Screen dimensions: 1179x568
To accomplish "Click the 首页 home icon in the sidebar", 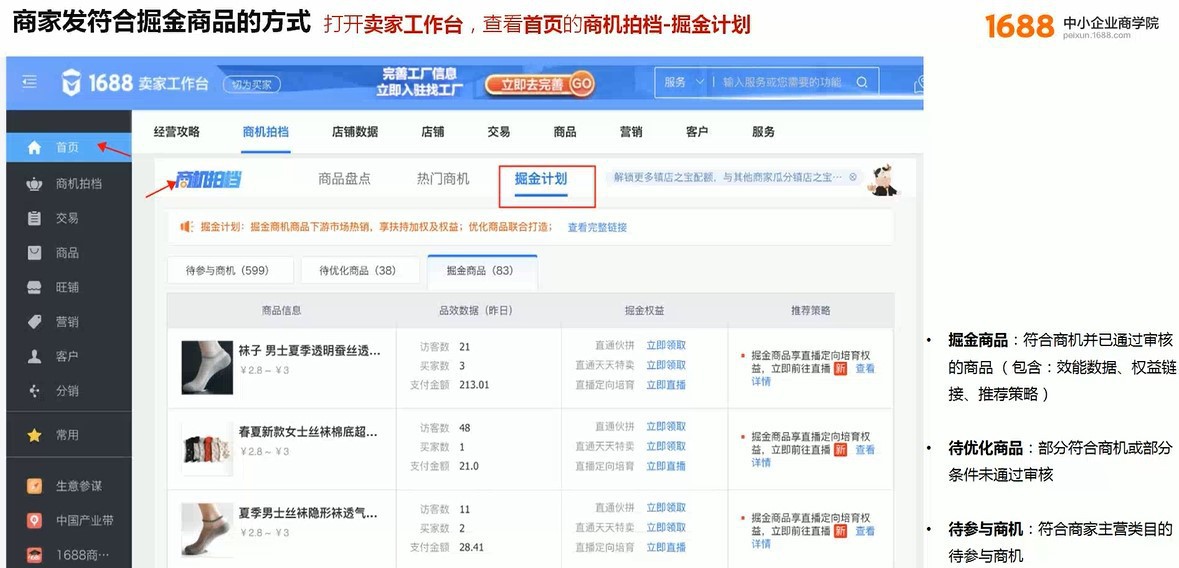I will 35,148.
